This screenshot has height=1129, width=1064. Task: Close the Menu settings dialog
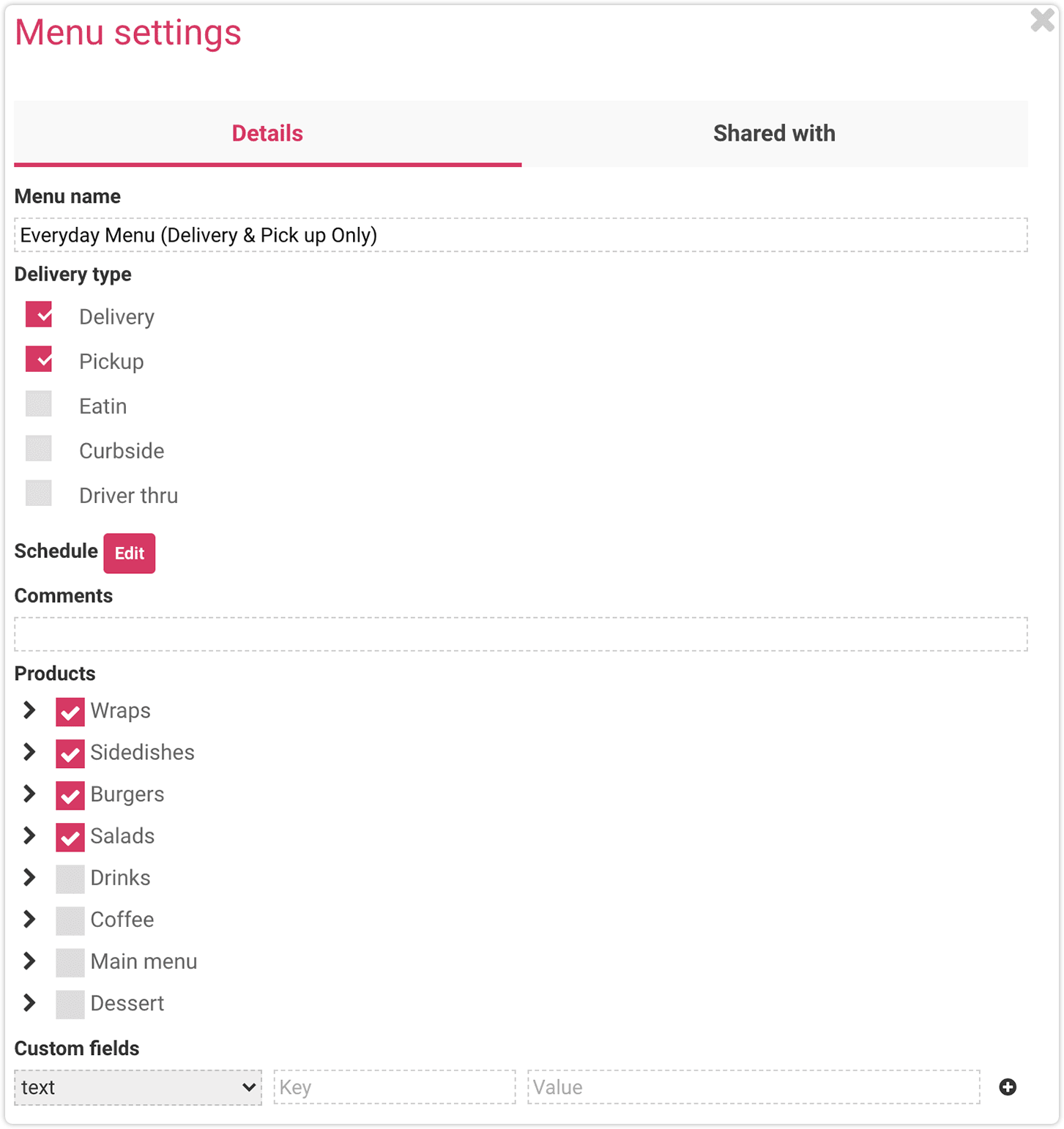tap(1042, 20)
